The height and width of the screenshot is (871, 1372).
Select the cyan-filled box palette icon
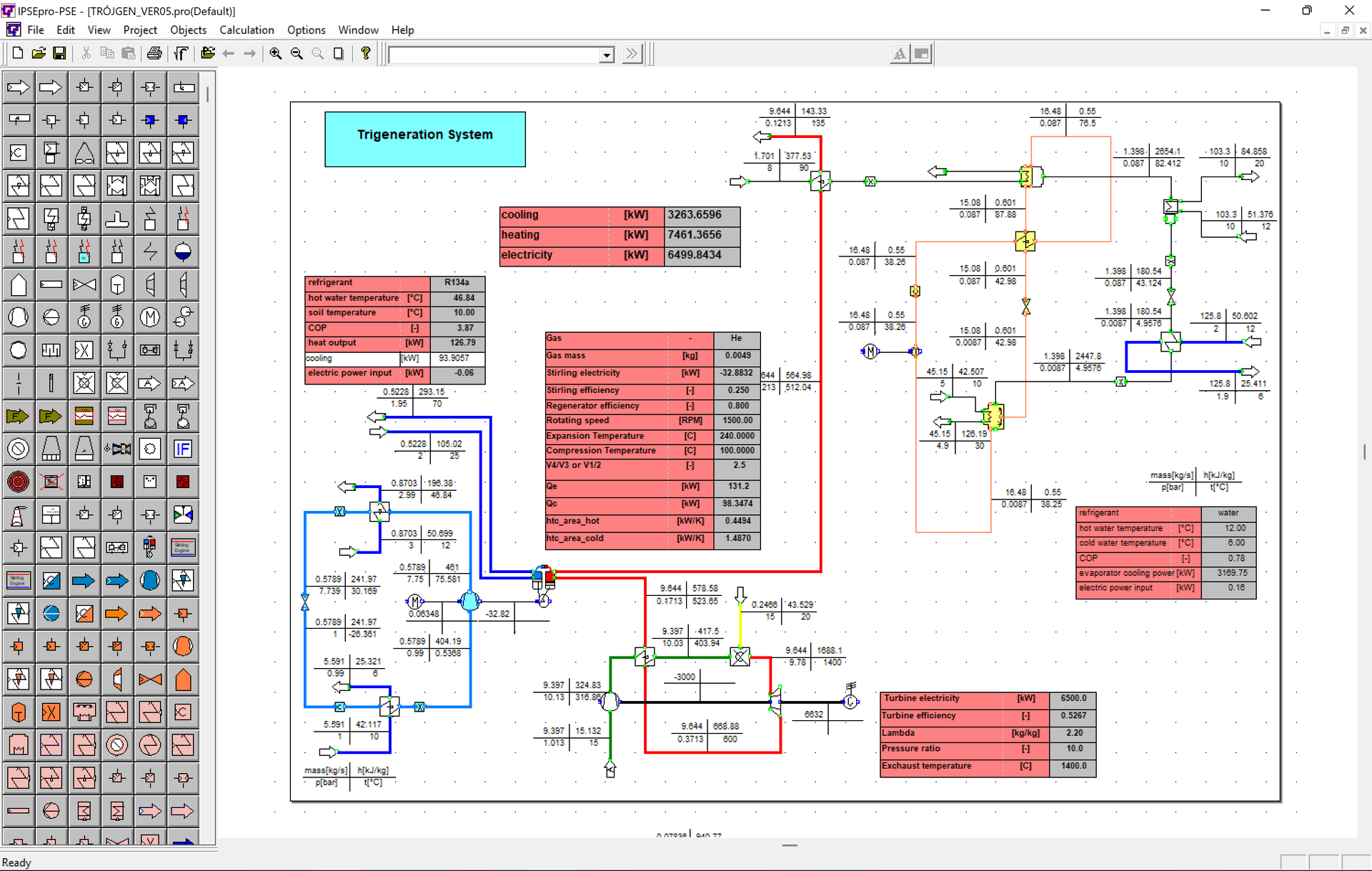(84, 252)
